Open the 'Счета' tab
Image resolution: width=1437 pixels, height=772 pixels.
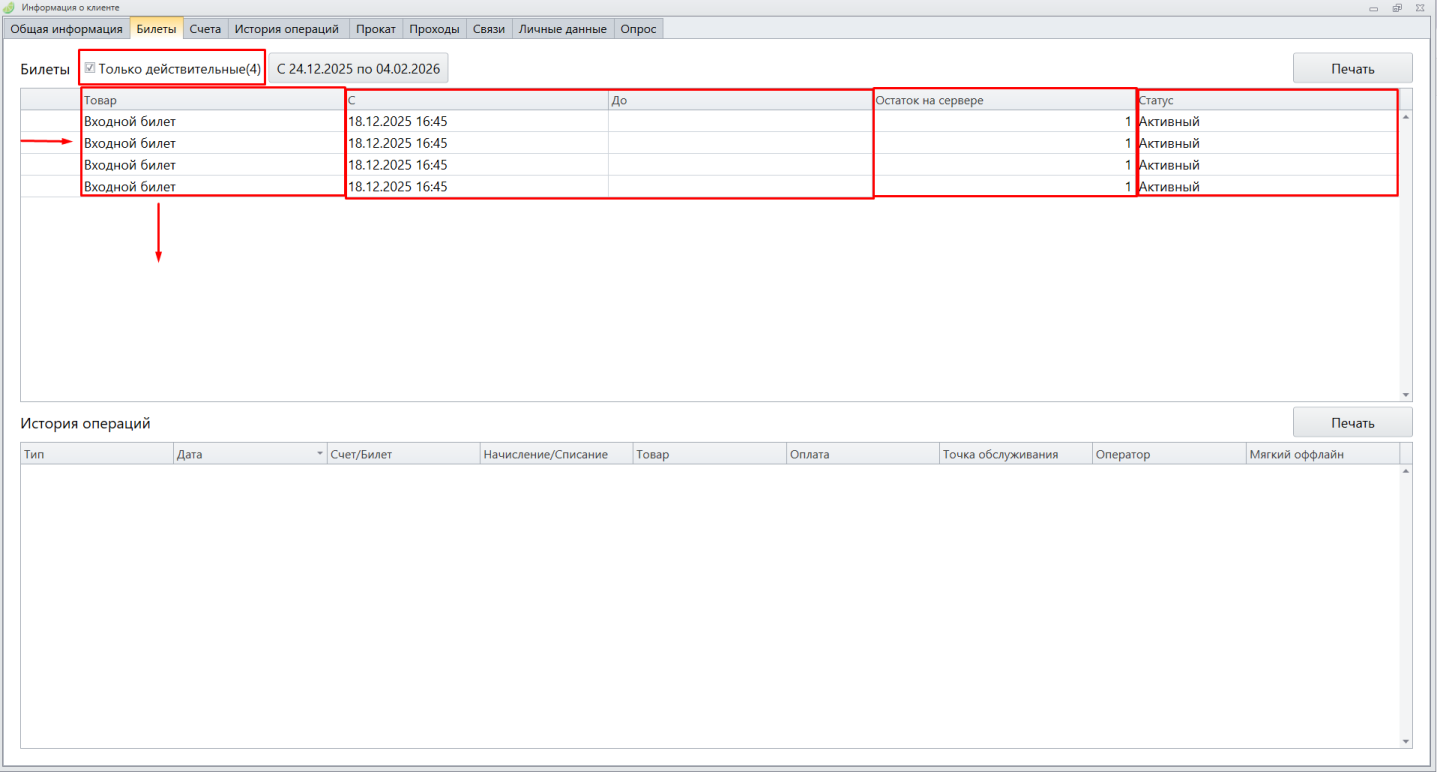[205, 29]
